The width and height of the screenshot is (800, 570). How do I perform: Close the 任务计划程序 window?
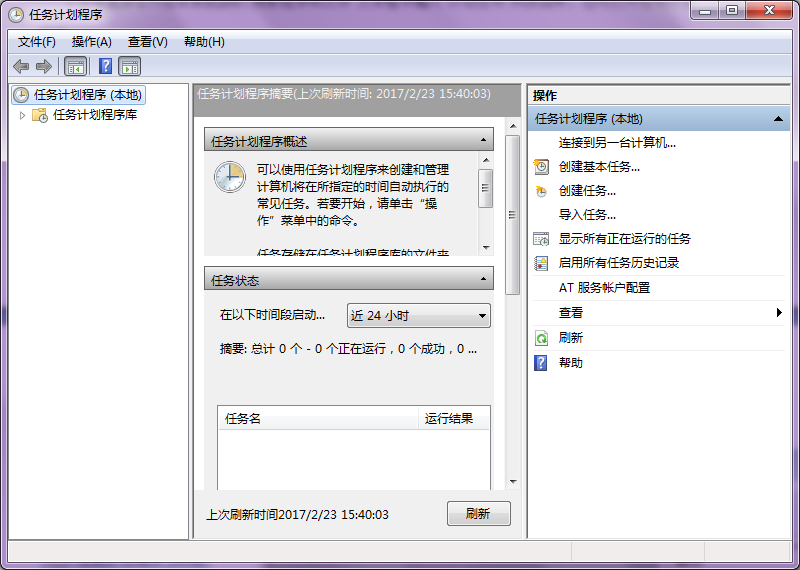point(769,10)
